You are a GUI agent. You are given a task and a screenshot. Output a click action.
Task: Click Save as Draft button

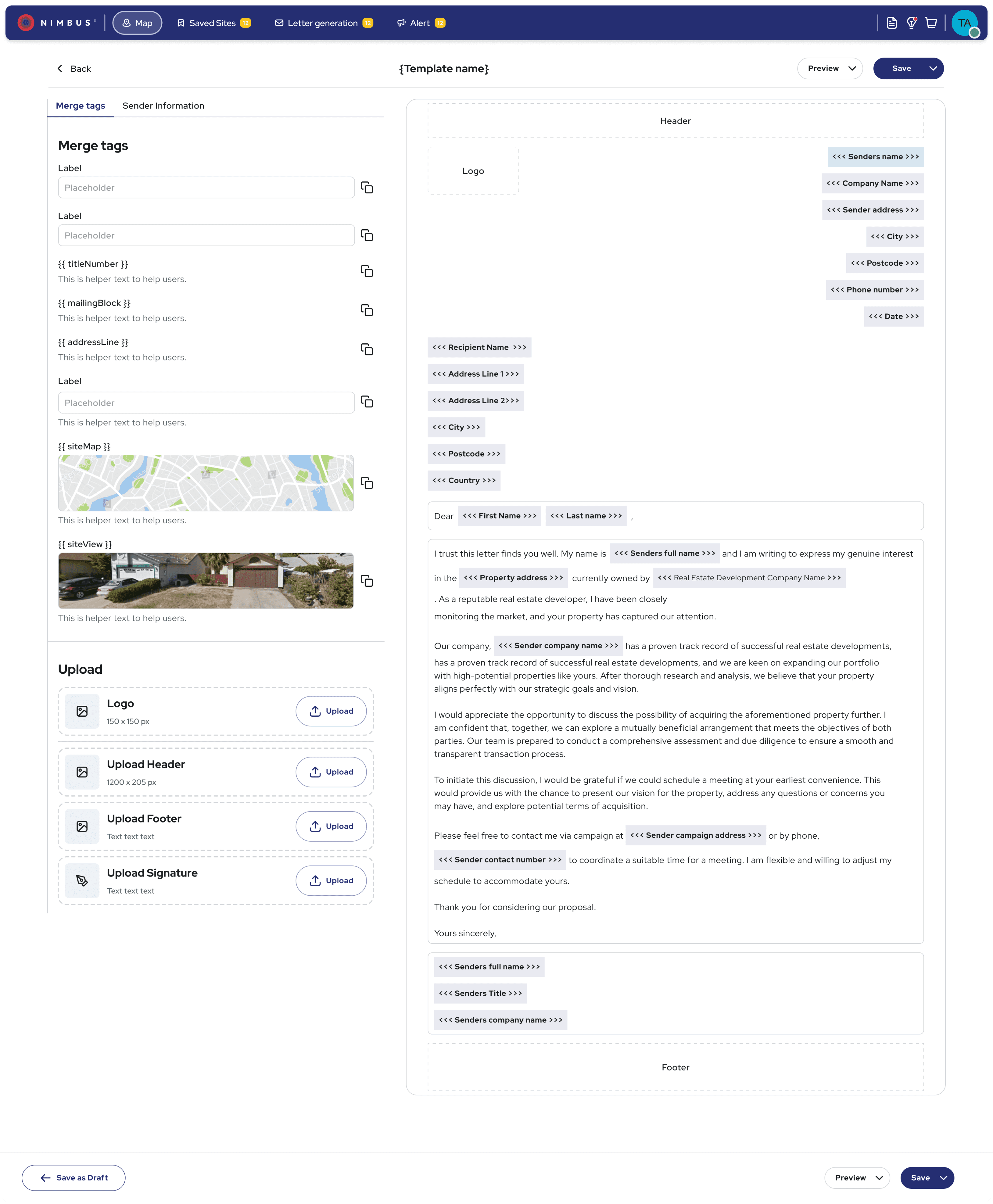(x=74, y=1178)
